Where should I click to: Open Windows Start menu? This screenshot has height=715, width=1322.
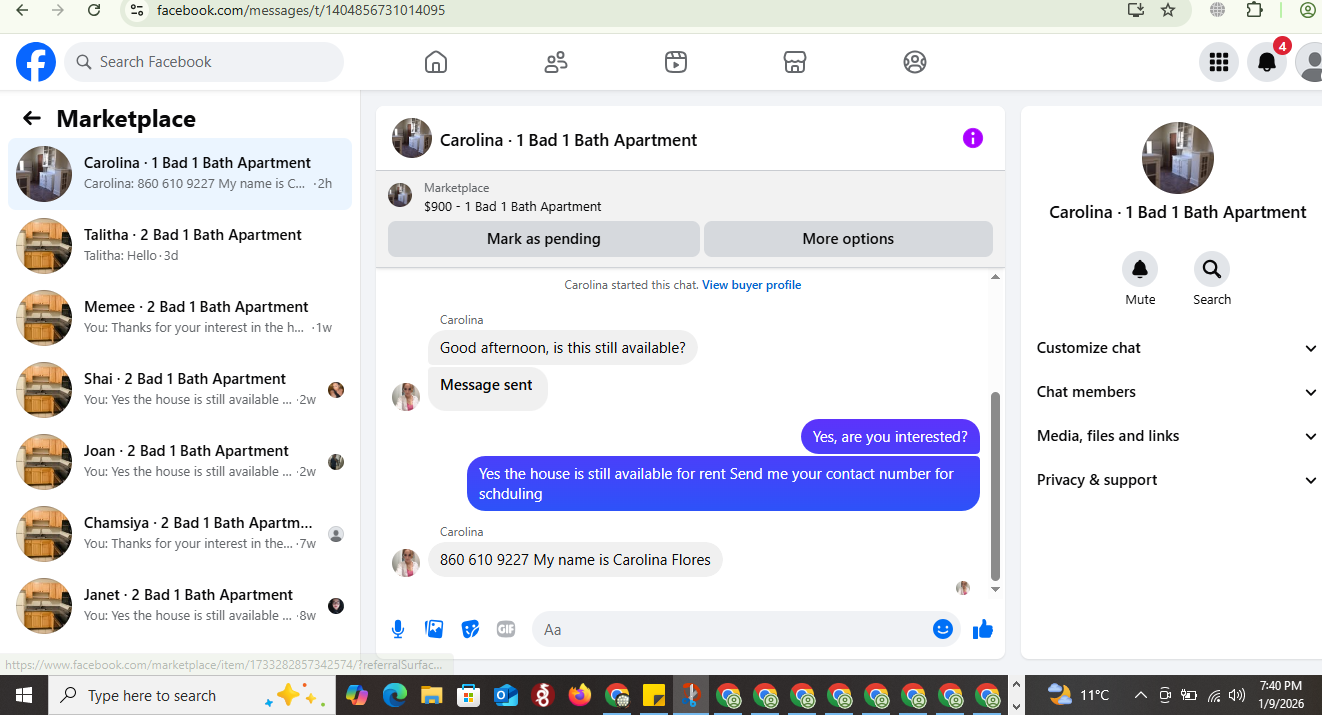pyautogui.click(x=24, y=695)
